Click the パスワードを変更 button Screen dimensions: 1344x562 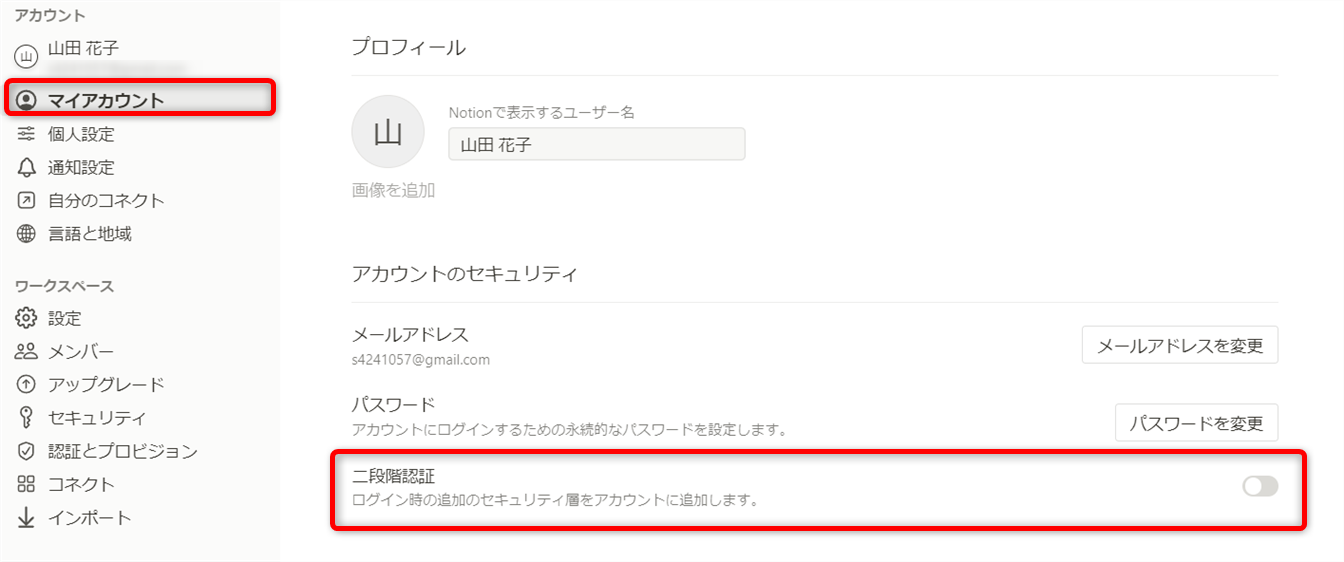pos(1196,423)
